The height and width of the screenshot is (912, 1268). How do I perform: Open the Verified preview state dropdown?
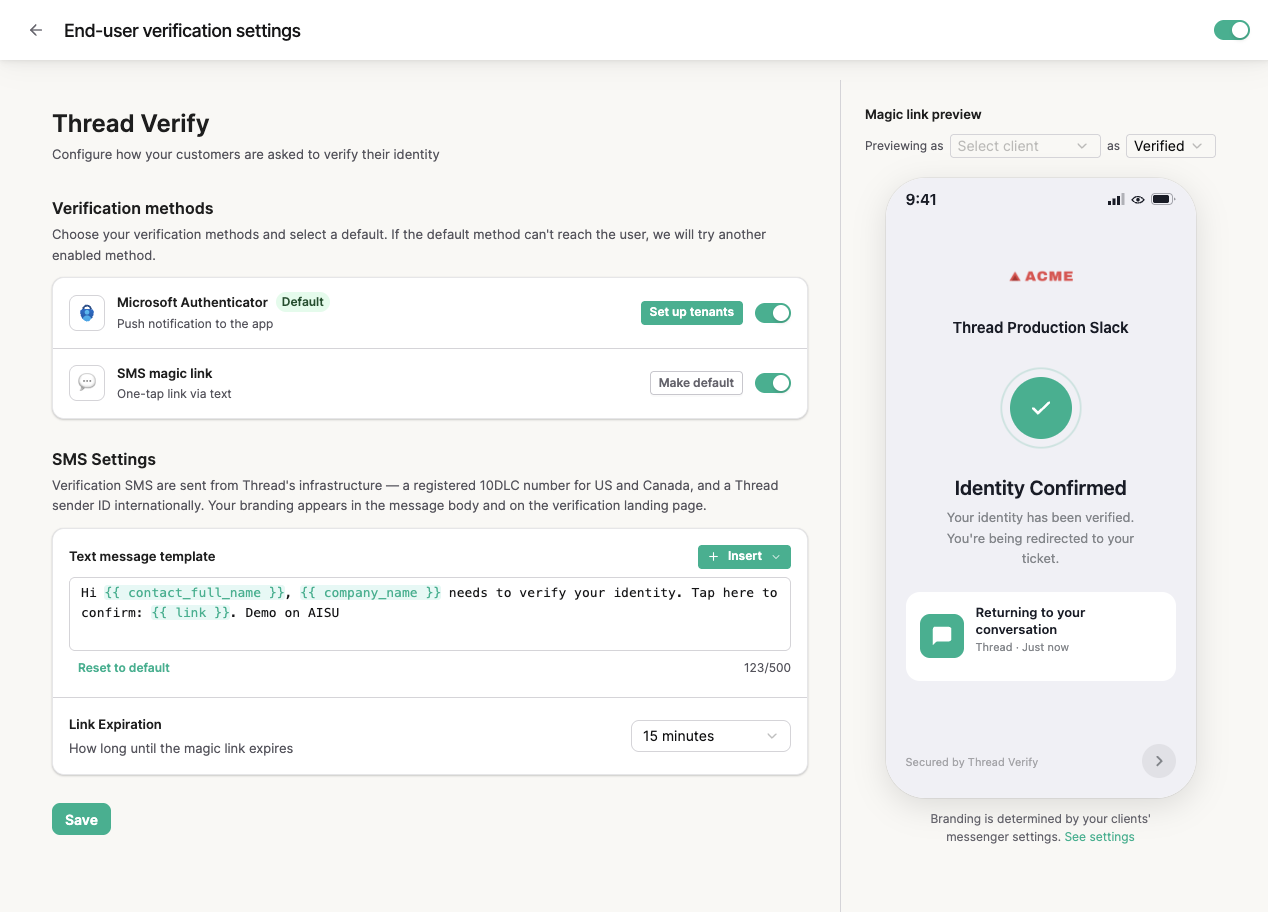point(1171,146)
